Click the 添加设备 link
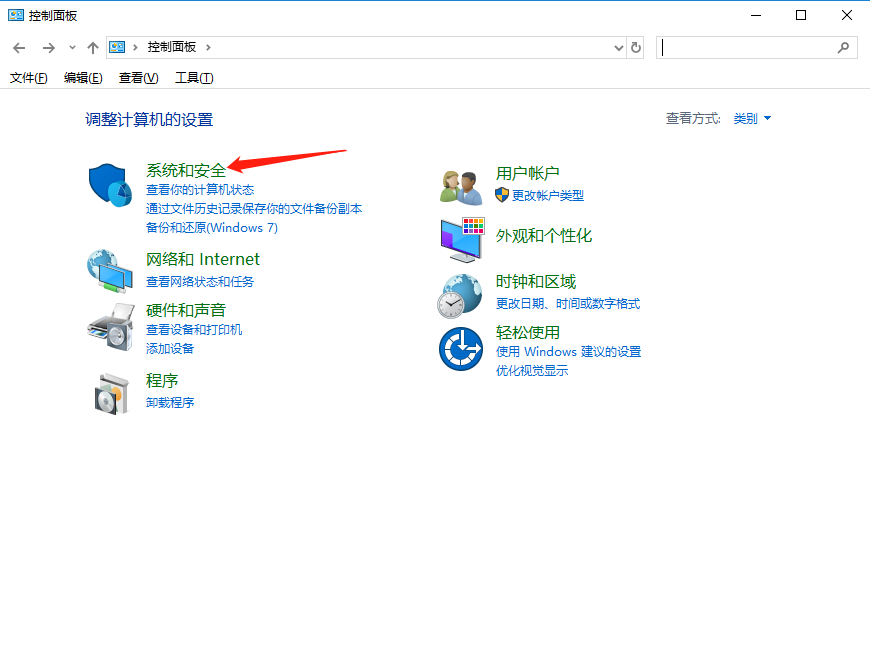The image size is (870, 653). (x=170, y=348)
